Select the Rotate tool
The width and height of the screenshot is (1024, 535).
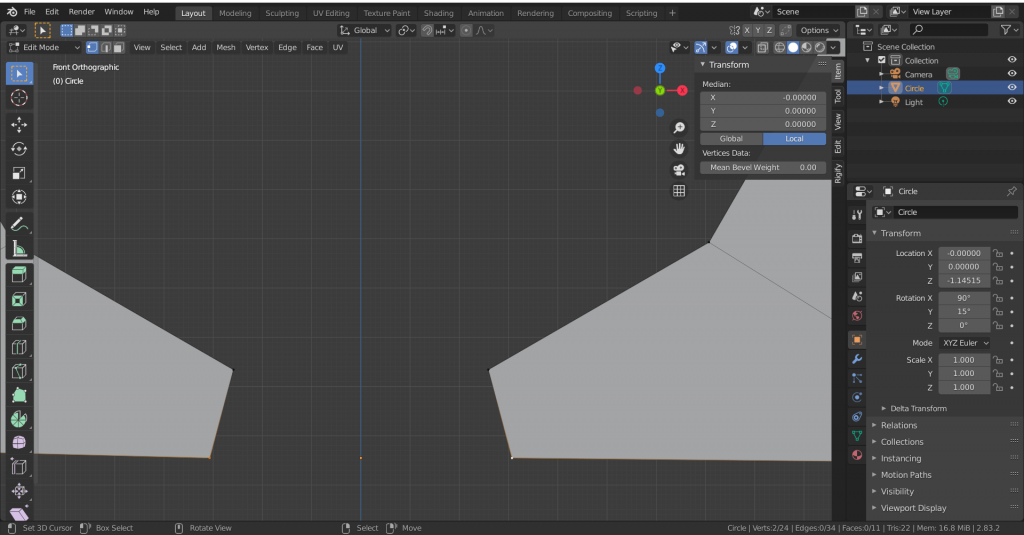[x=19, y=149]
